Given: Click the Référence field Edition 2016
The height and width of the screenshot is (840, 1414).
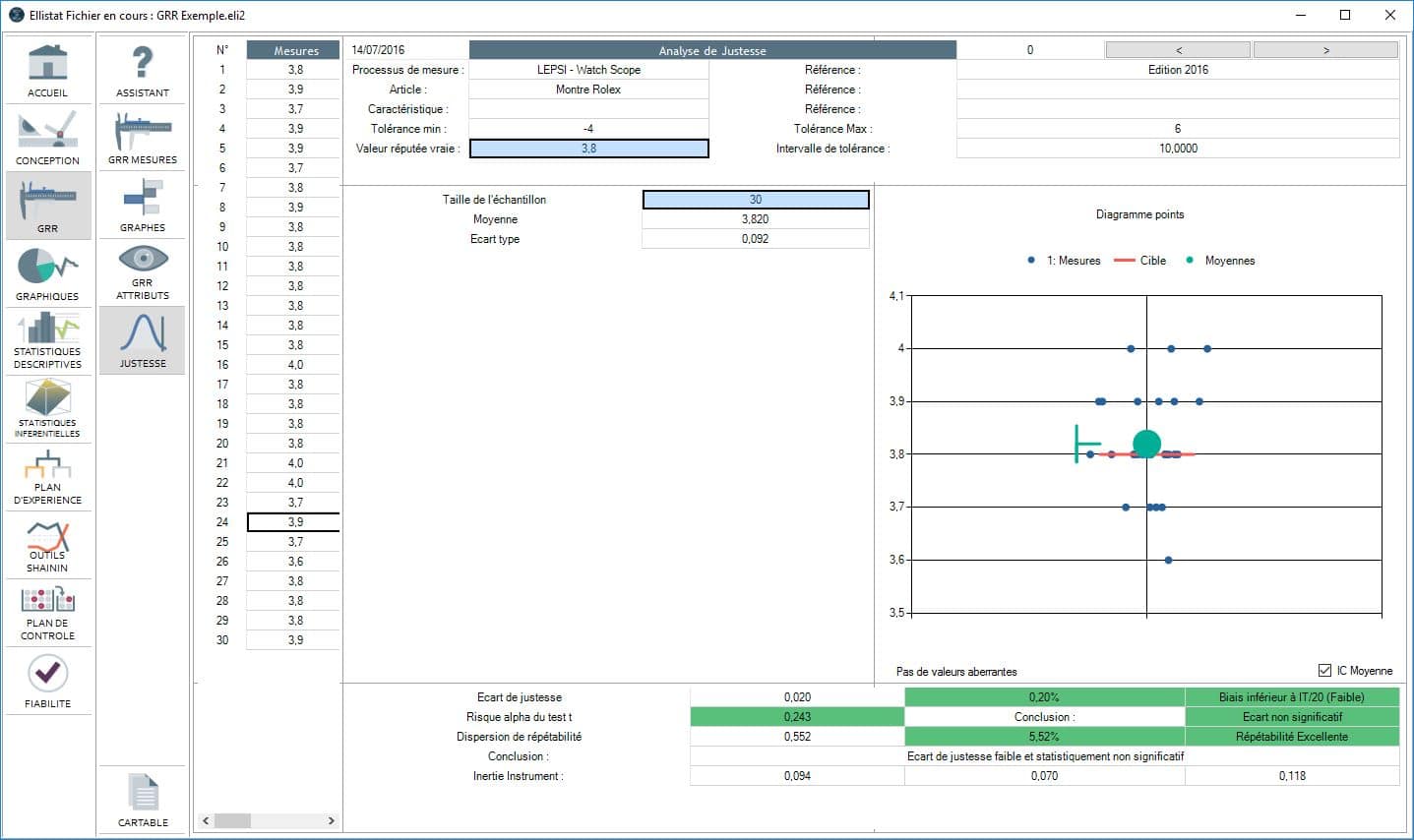Looking at the screenshot, I should (x=1178, y=70).
